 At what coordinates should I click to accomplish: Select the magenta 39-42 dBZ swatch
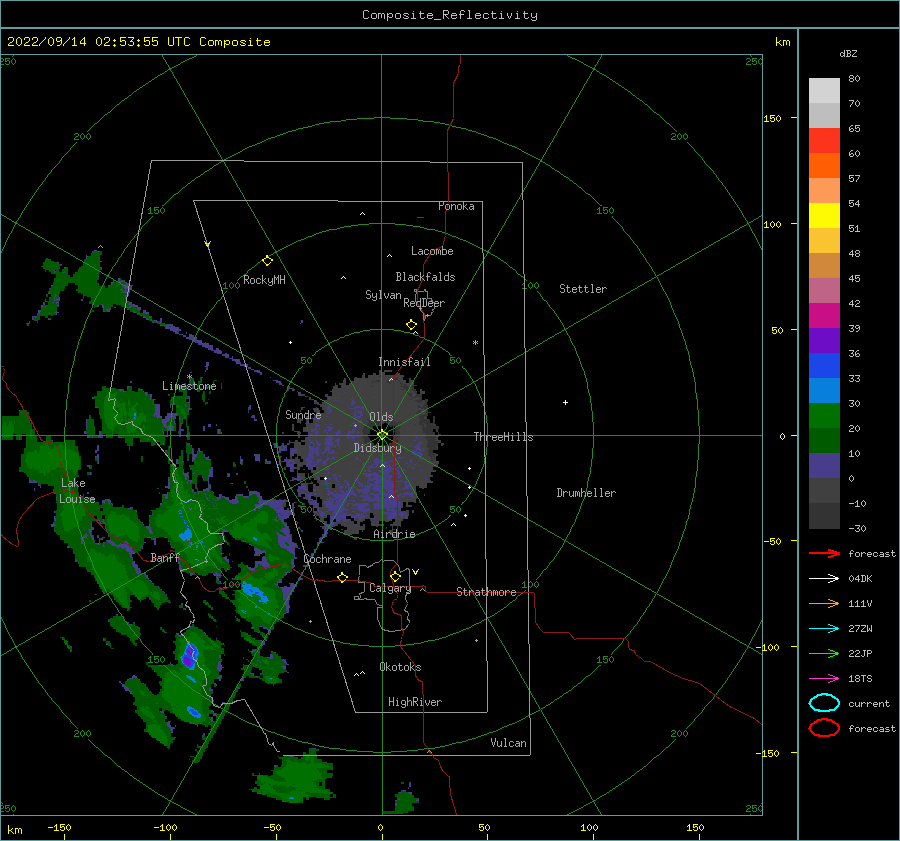coord(824,316)
